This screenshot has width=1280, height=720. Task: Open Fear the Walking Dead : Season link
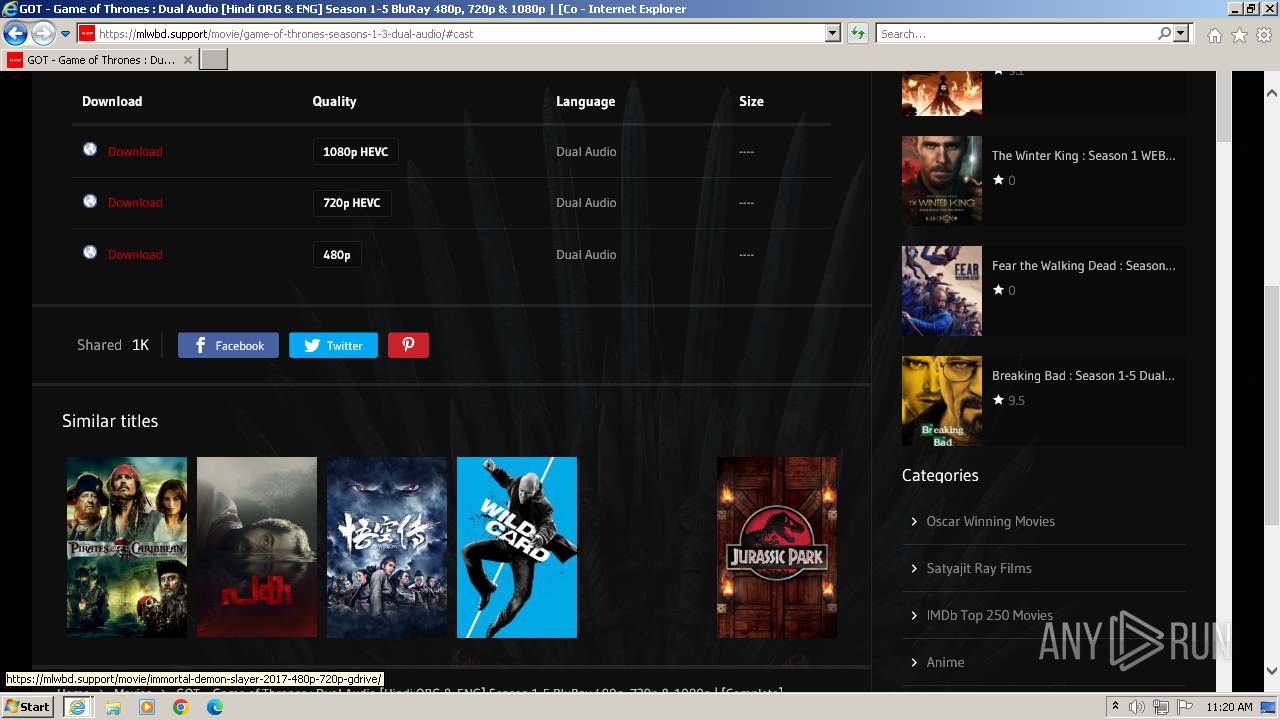point(1083,266)
